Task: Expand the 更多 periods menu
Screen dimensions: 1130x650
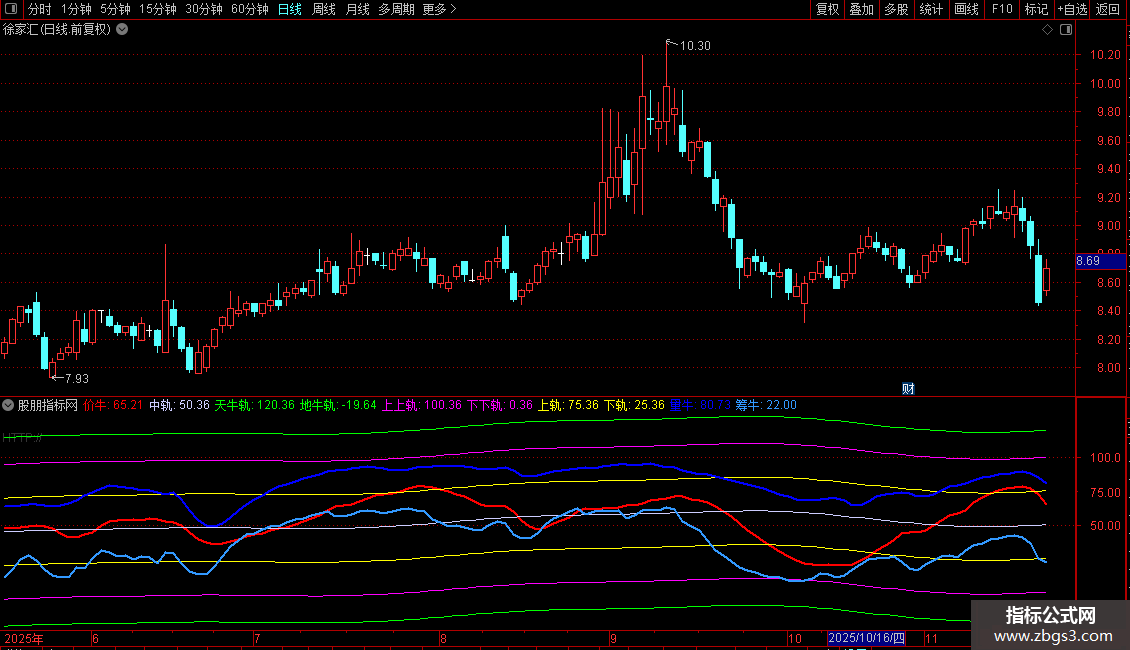Action: [439, 10]
